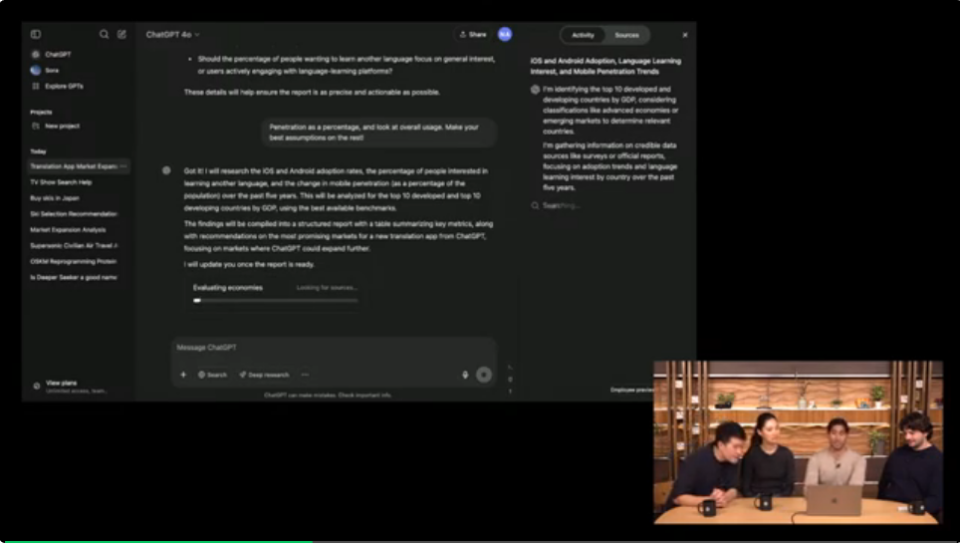Switch to the Activity tab
960x544 pixels.
click(x=582, y=35)
